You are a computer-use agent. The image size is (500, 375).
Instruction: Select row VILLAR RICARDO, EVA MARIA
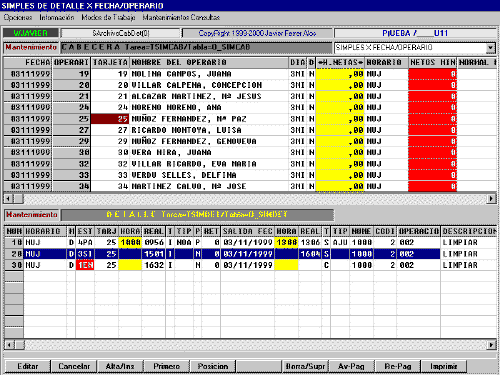coord(250,164)
